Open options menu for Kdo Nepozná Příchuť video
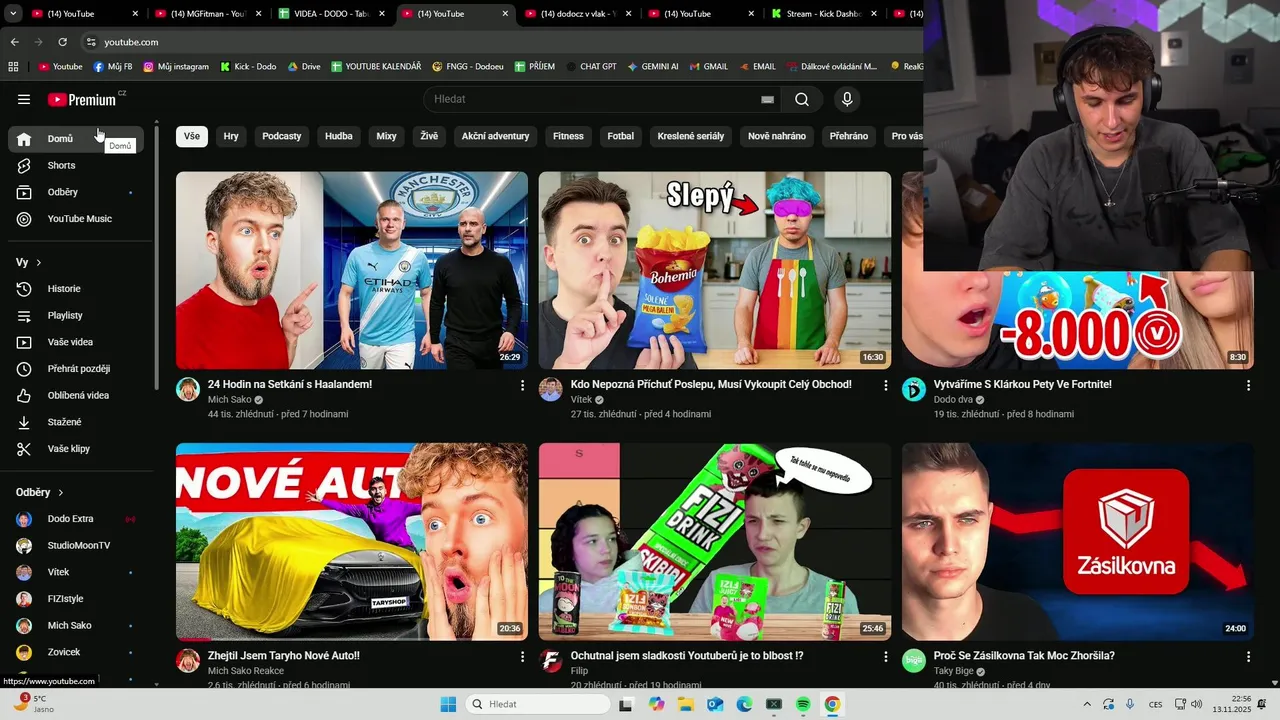1280x720 pixels. [885, 385]
